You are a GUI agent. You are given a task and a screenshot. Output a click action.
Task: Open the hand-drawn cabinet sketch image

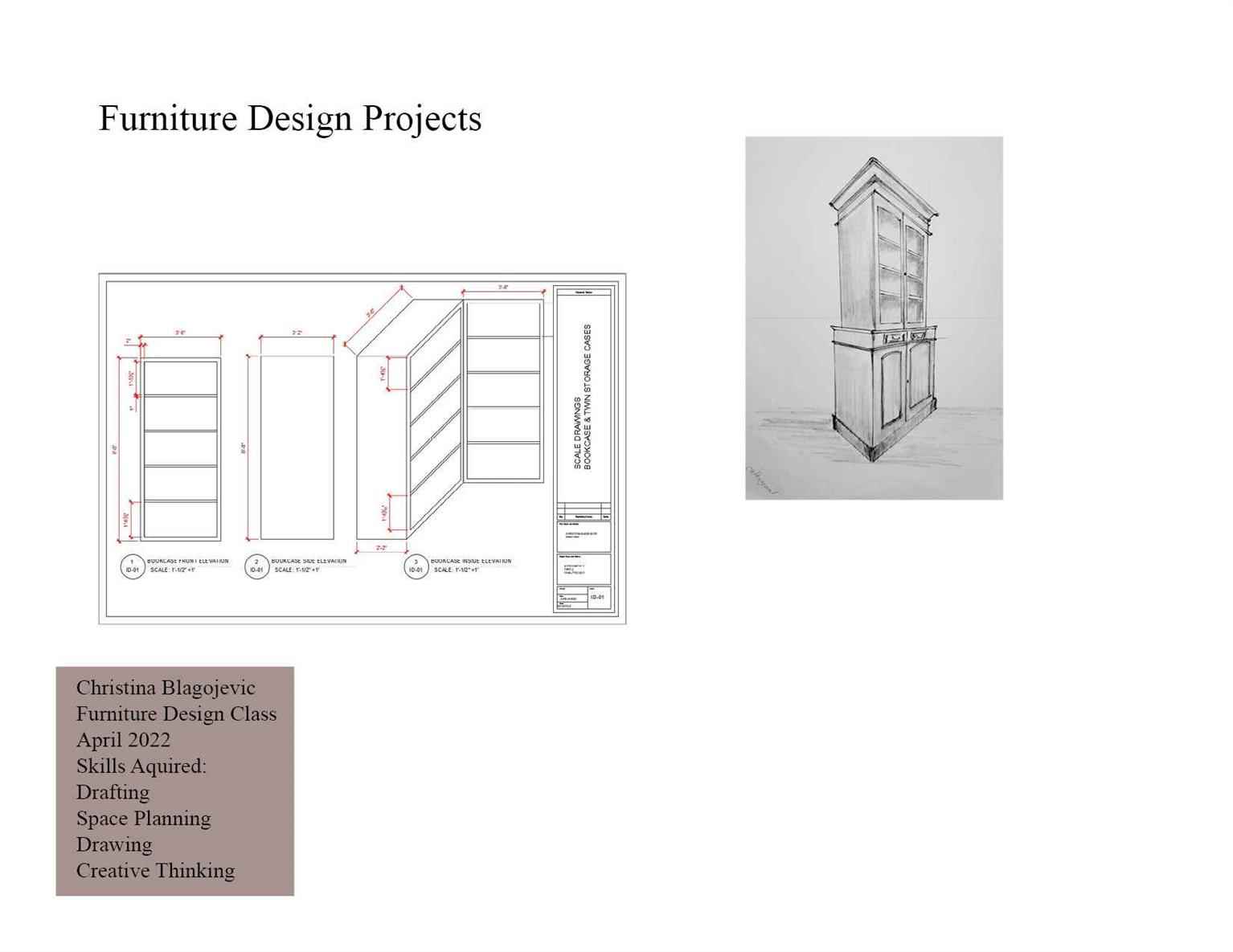(874, 318)
